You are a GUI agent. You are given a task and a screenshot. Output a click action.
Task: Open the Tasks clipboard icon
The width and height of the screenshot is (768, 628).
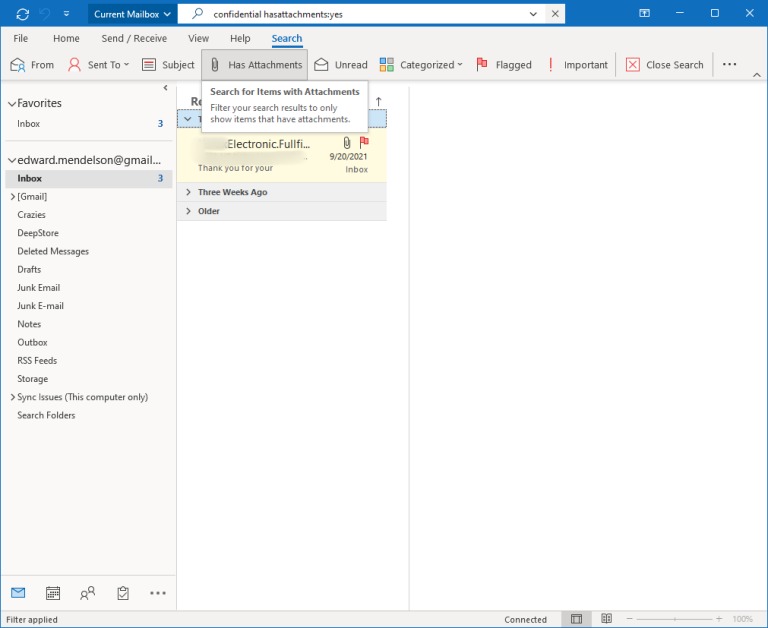(x=123, y=593)
